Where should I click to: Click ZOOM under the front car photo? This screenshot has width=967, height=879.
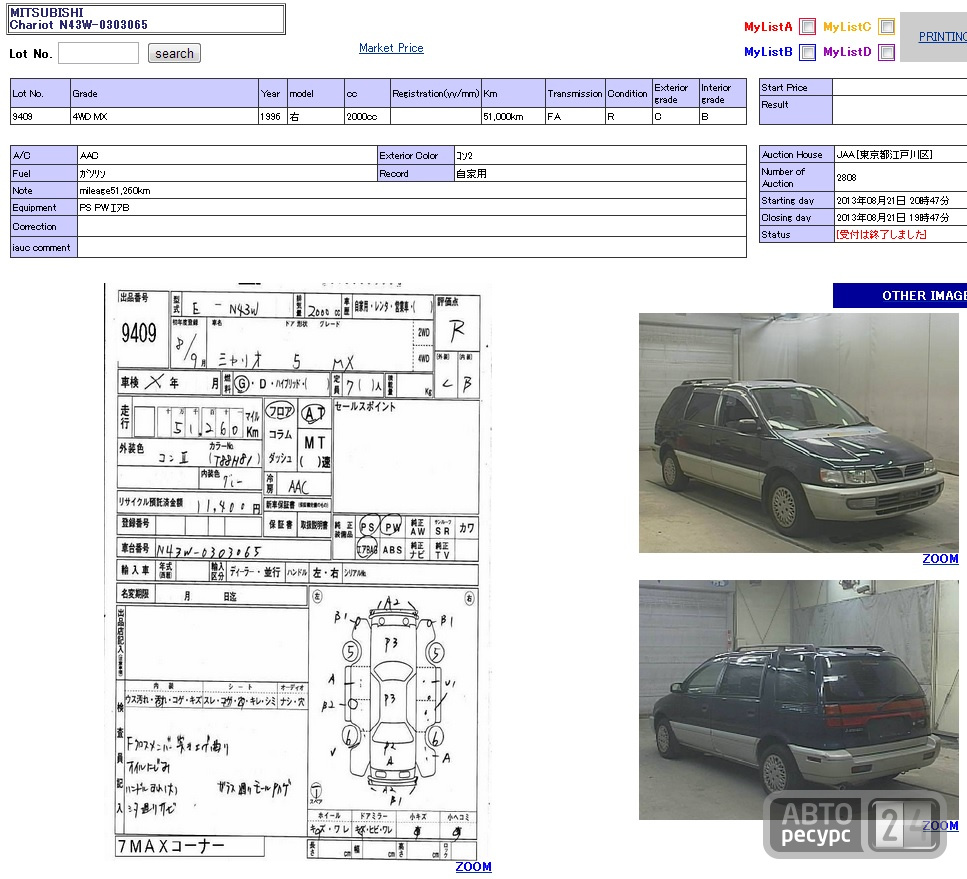point(940,559)
